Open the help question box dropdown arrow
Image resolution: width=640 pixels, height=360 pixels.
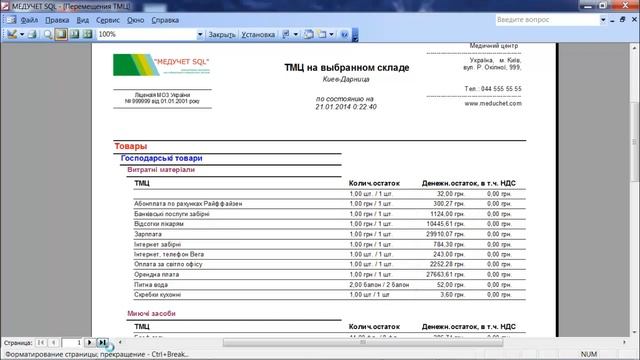[603, 20]
